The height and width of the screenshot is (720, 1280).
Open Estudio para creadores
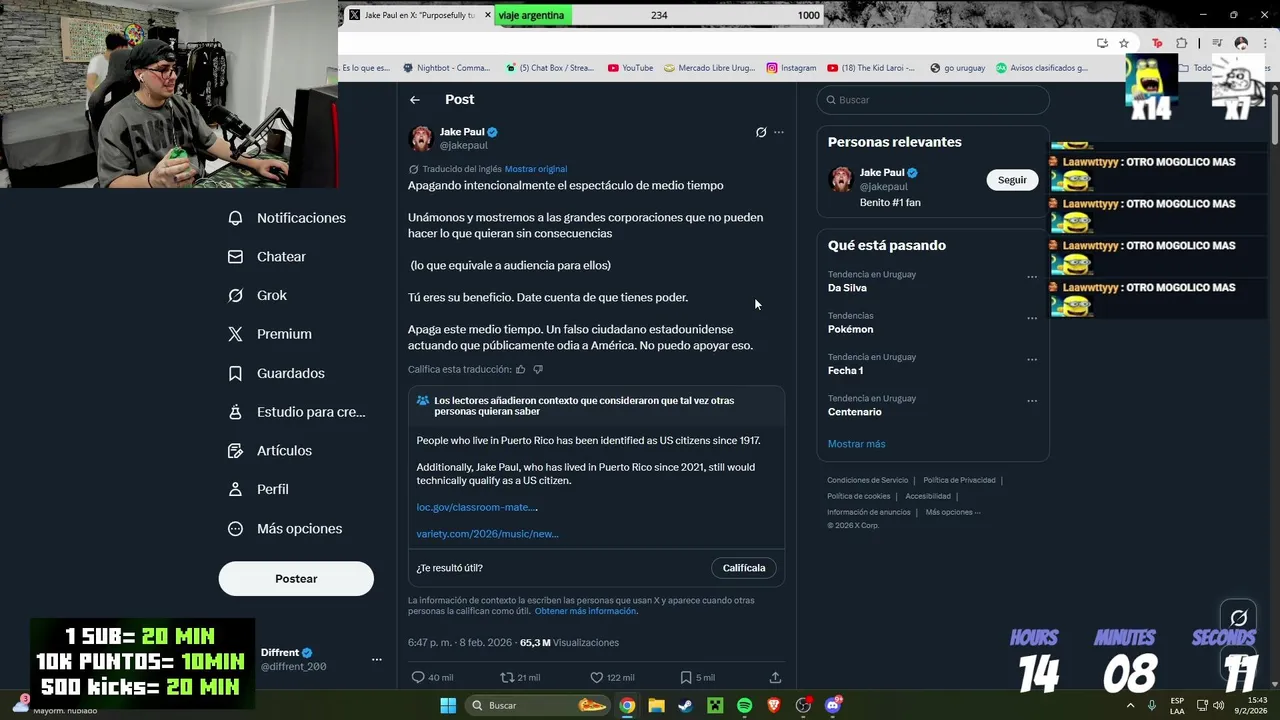coord(296,412)
